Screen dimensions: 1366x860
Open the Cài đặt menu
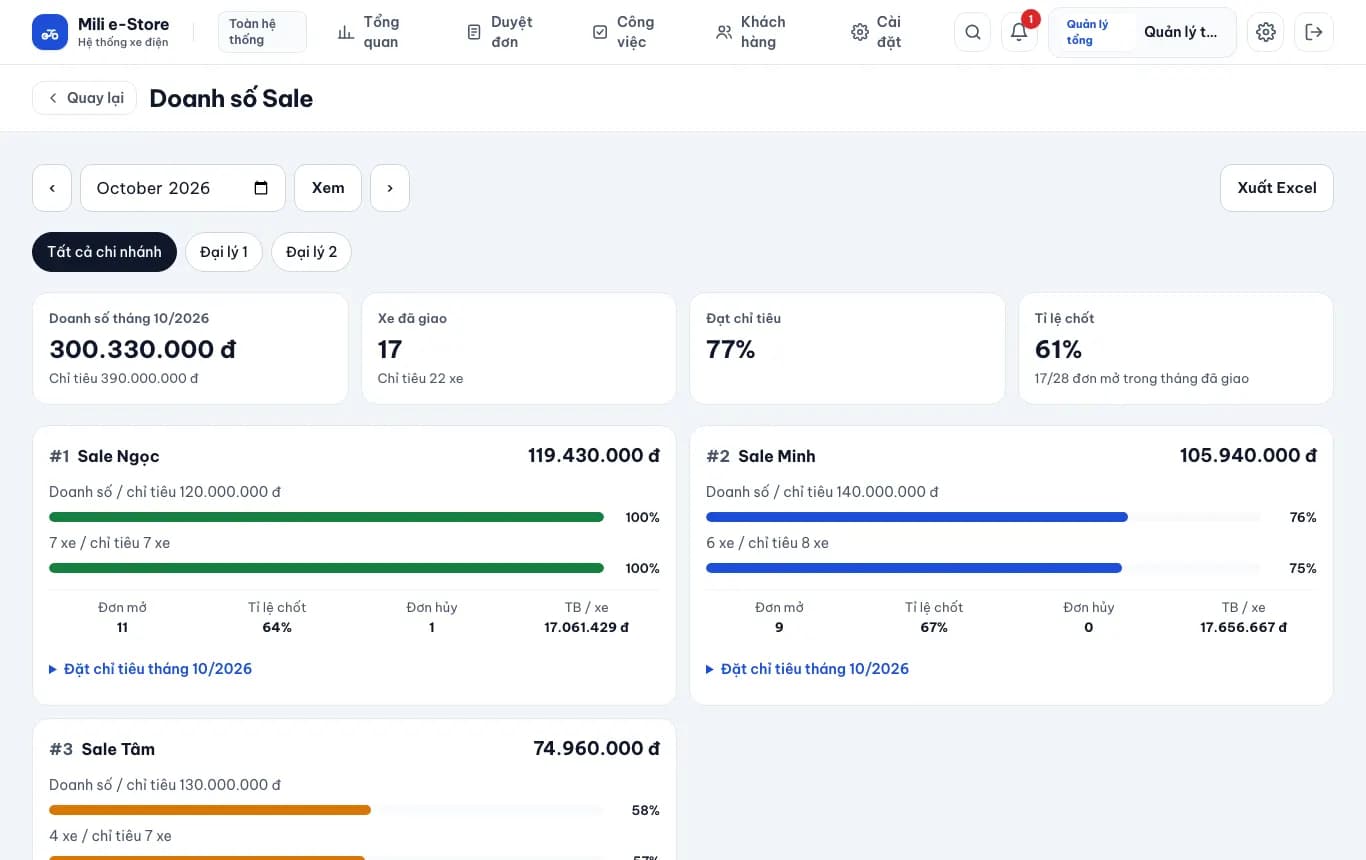(x=877, y=32)
